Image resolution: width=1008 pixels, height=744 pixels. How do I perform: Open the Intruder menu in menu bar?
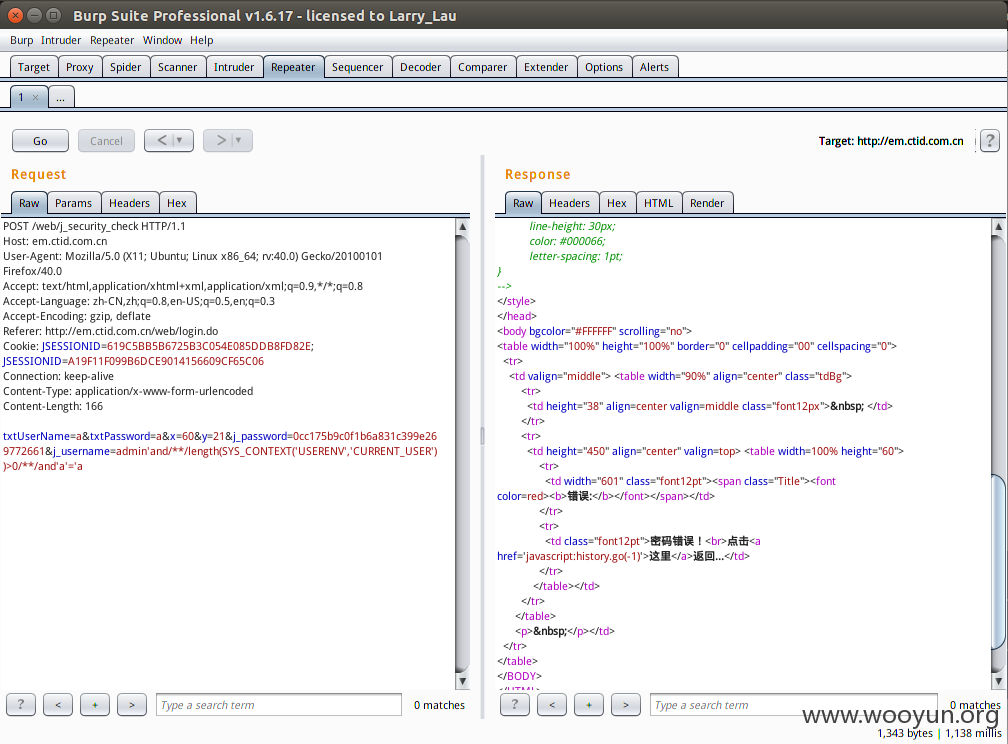coord(61,40)
